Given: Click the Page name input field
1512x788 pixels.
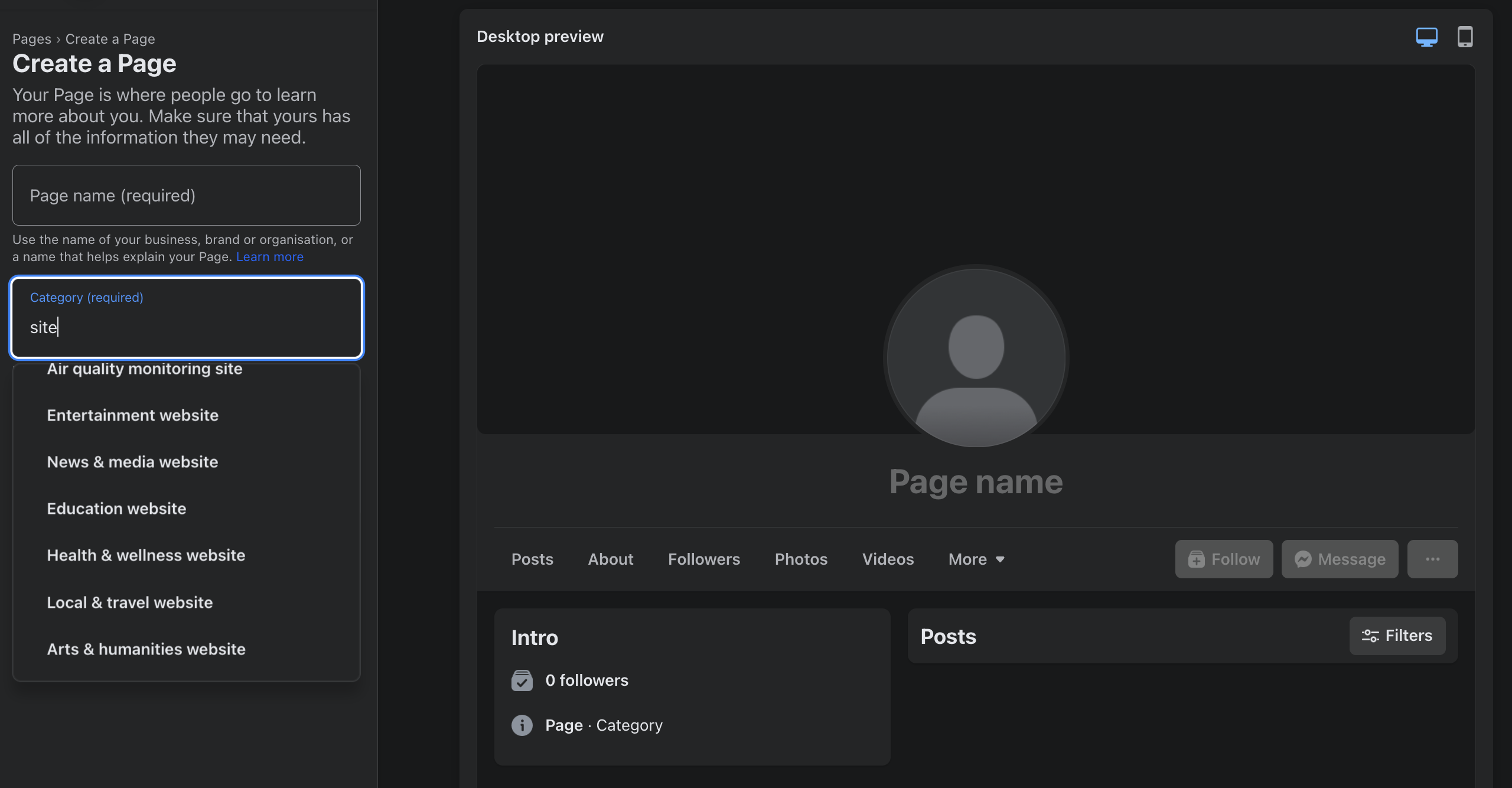Looking at the screenshot, I should 186,195.
